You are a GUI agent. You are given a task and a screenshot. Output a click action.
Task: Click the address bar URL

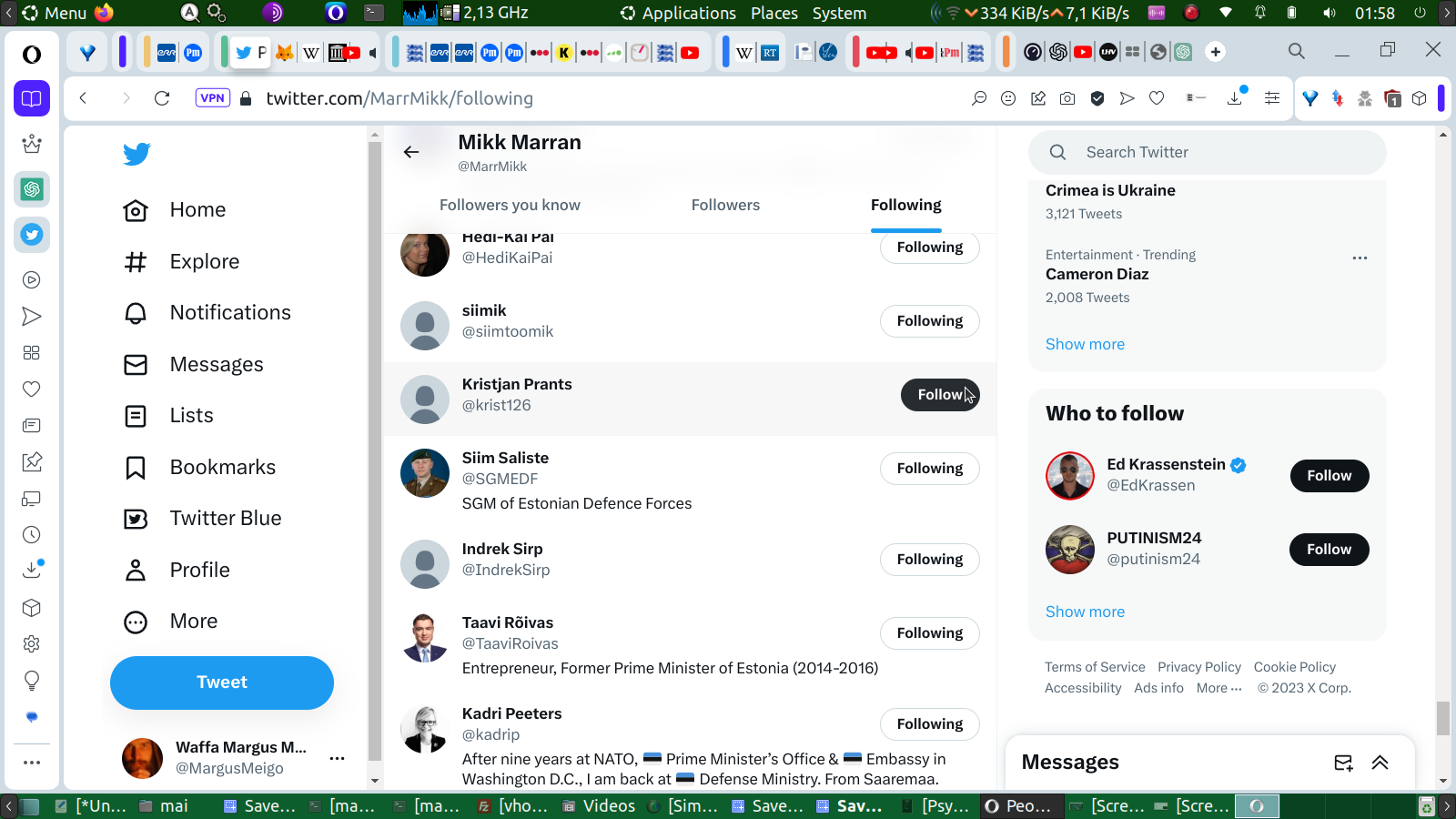click(x=399, y=98)
